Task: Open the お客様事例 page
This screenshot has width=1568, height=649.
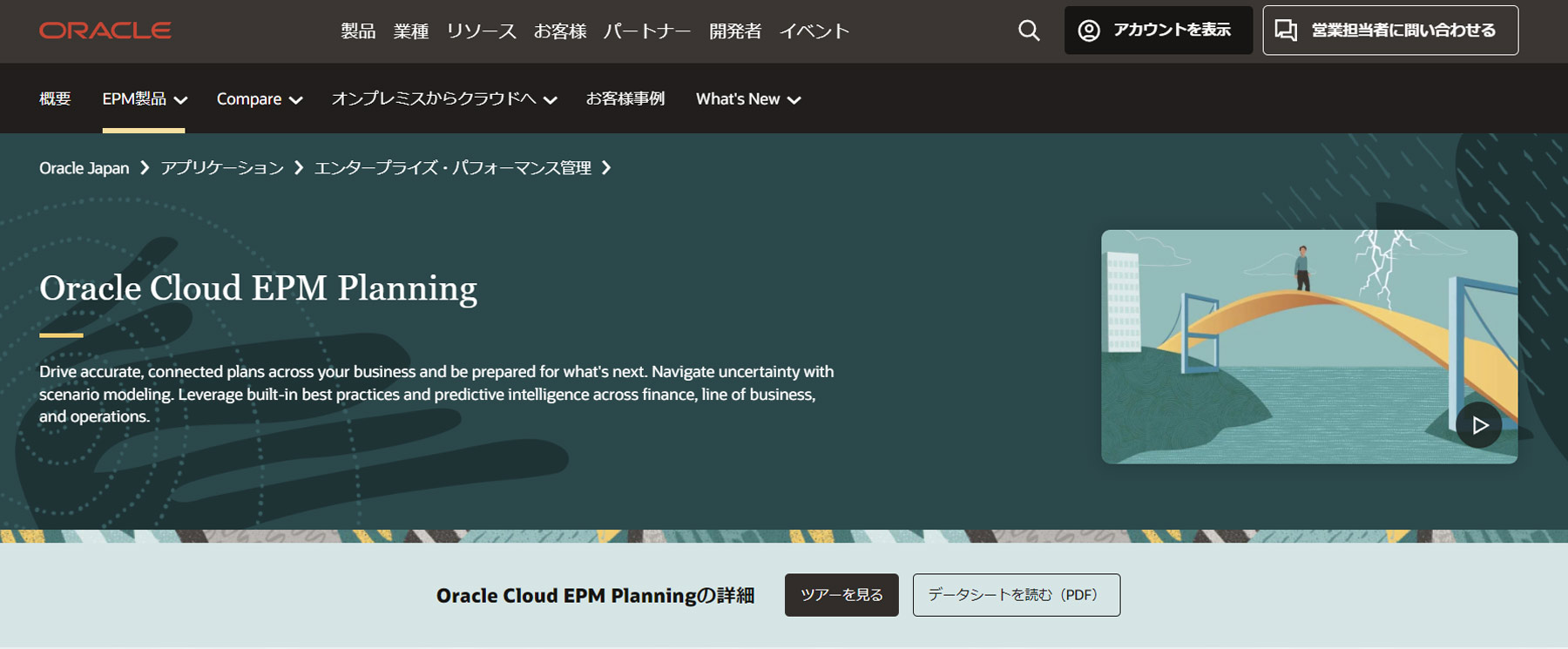Action: (625, 99)
